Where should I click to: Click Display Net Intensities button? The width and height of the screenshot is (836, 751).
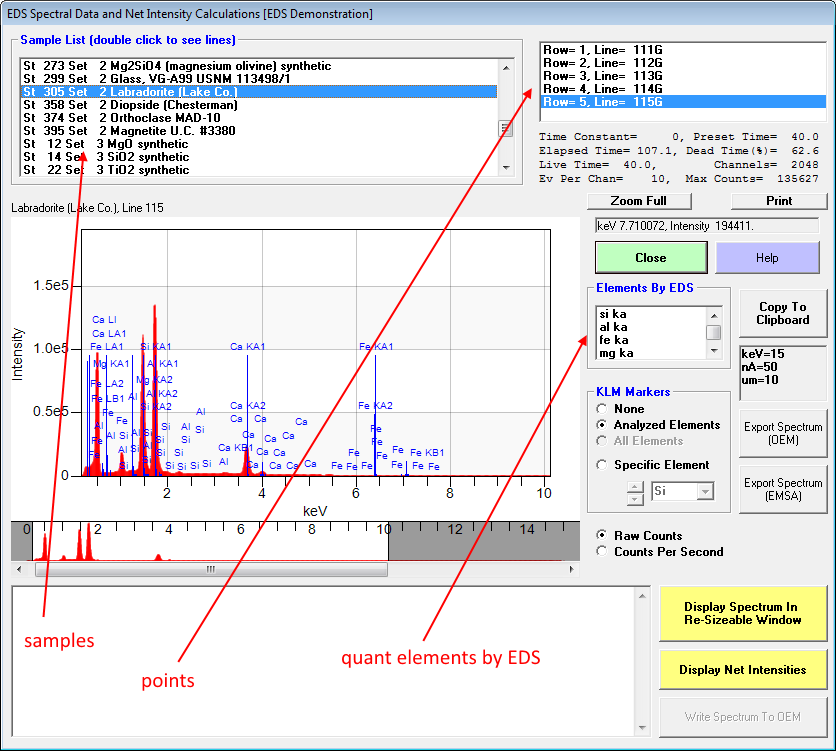click(x=742, y=670)
